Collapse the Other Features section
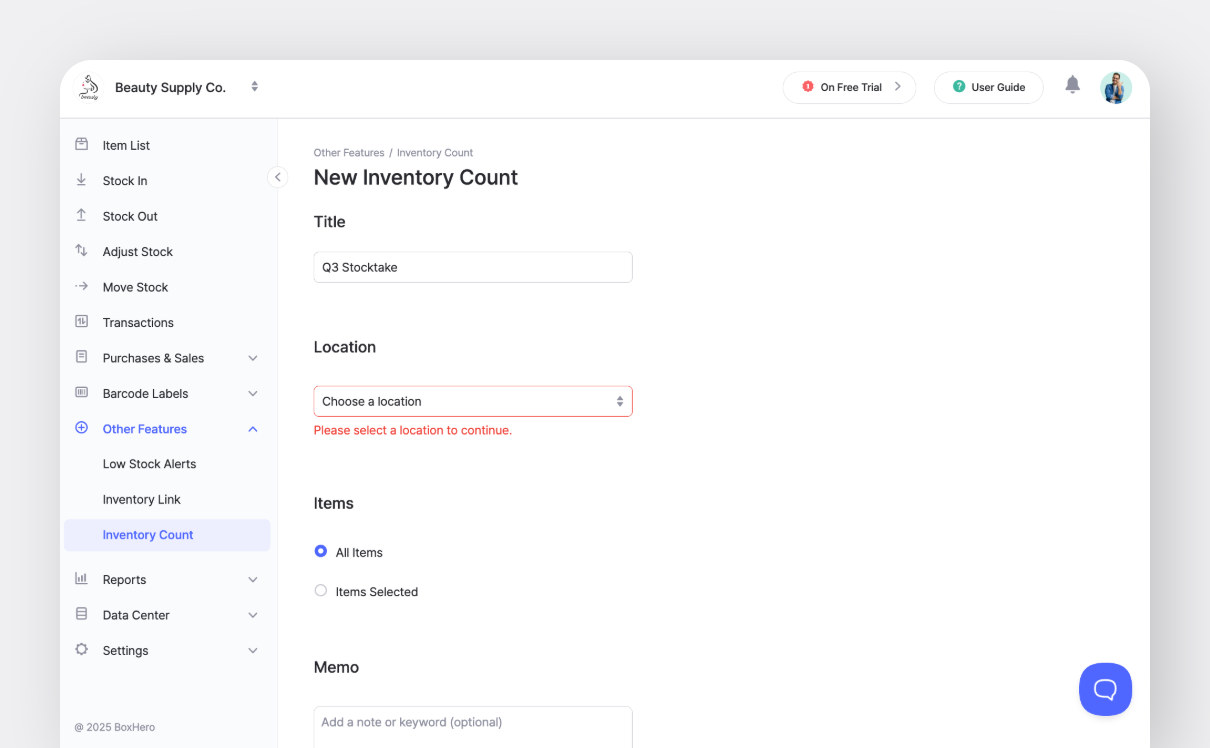1210x748 pixels. click(253, 429)
